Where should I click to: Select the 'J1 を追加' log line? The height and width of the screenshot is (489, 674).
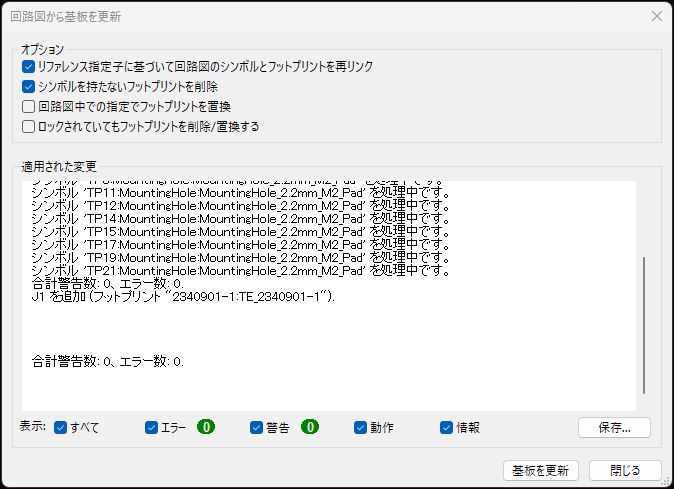(184, 297)
